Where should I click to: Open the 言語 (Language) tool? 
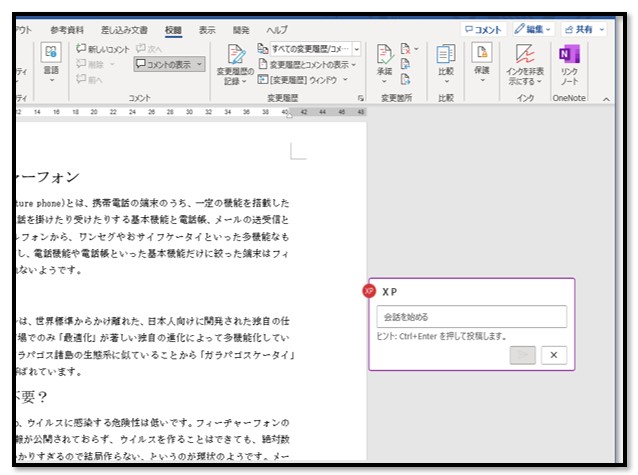(x=51, y=62)
